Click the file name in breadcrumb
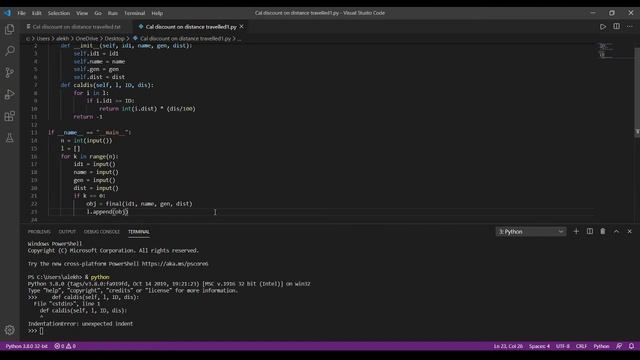Viewport: 640px width, 360px height. 186,38
